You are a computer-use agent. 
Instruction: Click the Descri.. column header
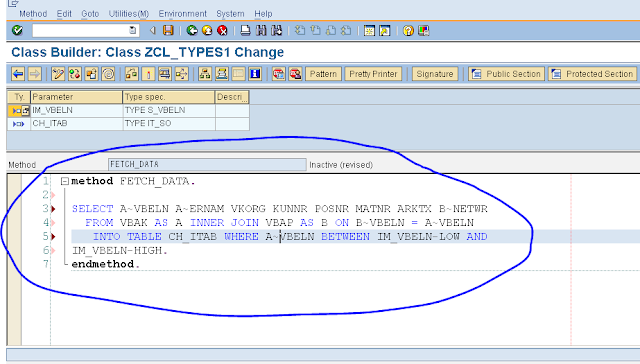(x=232, y=97)
